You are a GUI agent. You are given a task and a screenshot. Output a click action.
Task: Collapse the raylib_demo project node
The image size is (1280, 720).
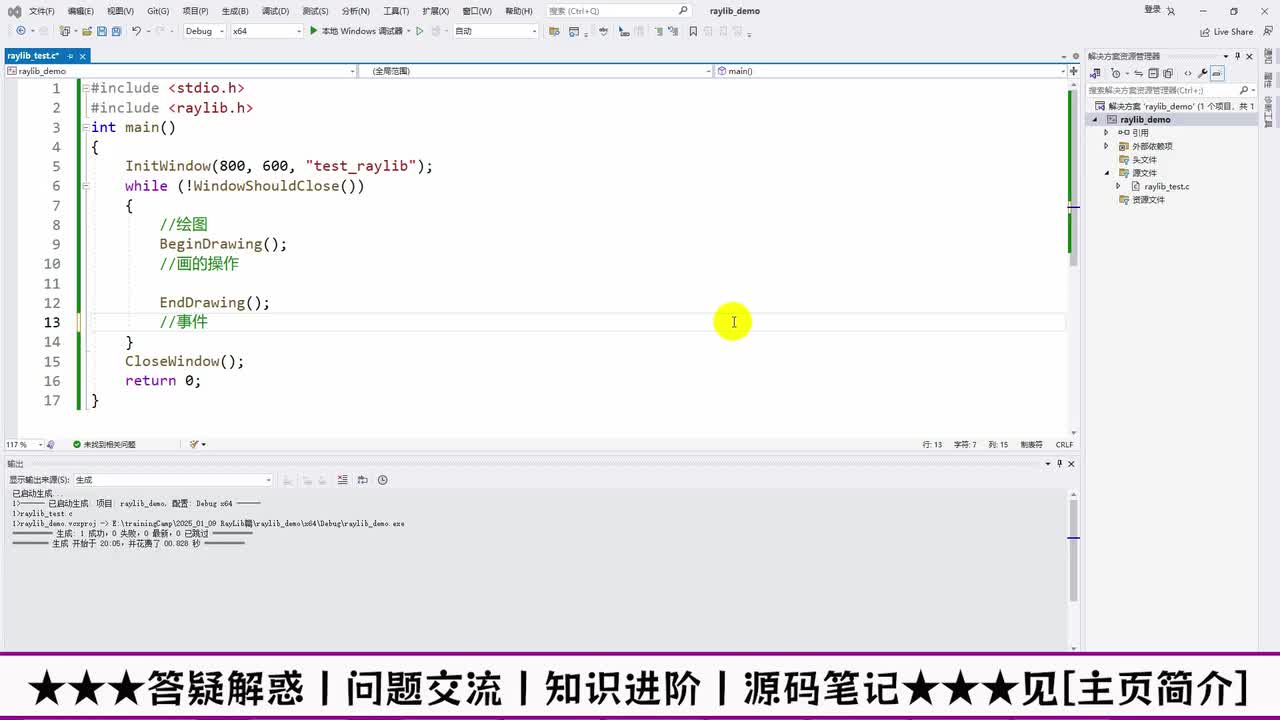click(1095, 120)
